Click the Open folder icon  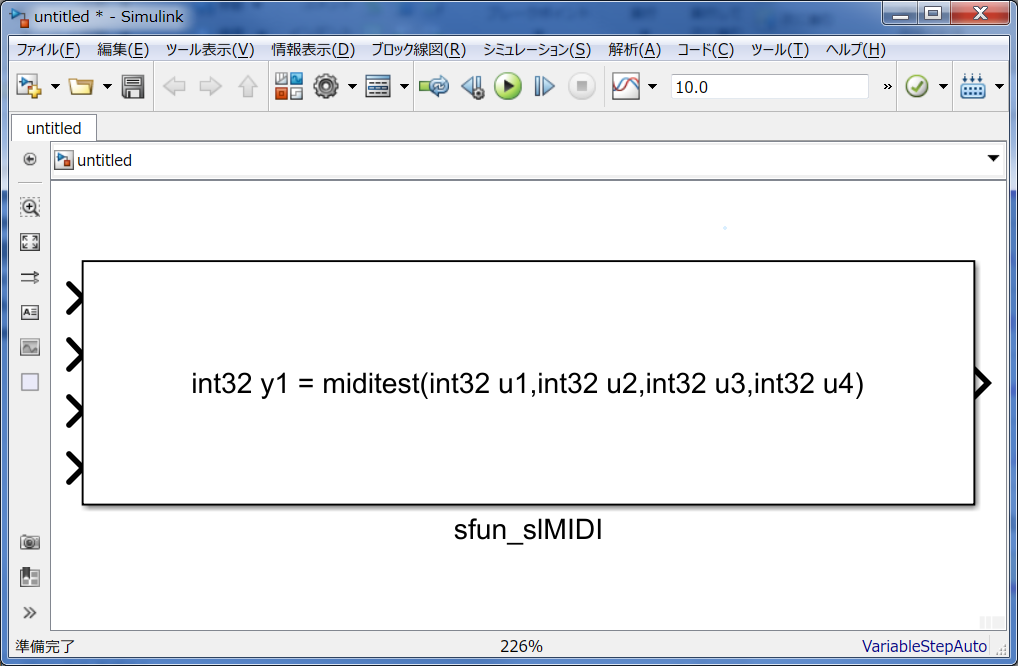pos(81,86)
